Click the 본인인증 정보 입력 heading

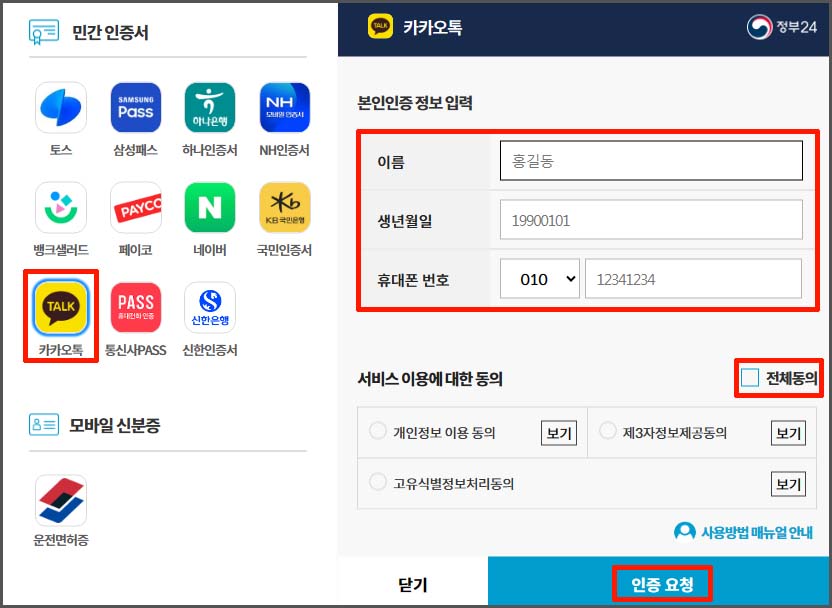point(415,103)
